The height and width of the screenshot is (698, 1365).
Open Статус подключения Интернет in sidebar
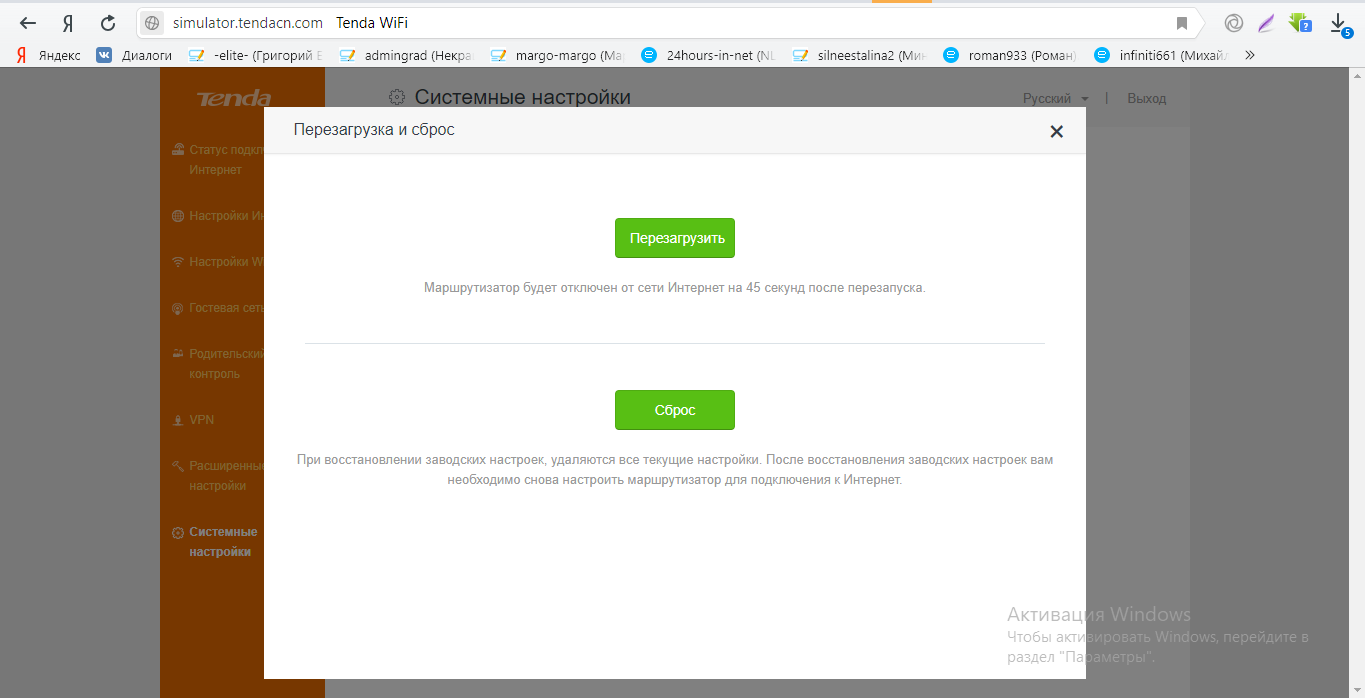coord(216,160)
